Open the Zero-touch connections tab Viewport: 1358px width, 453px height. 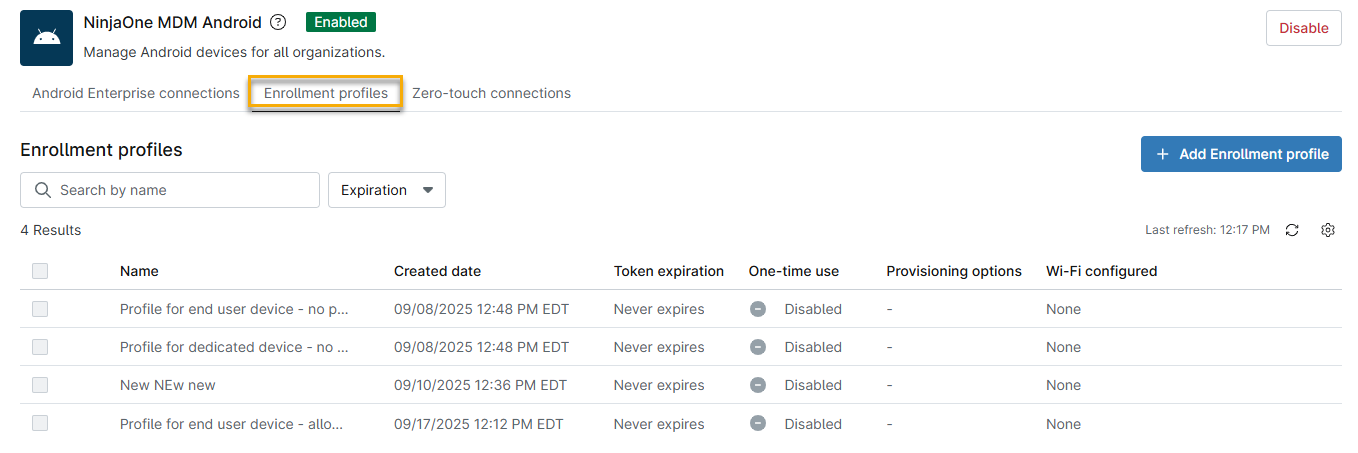[491, 93]
